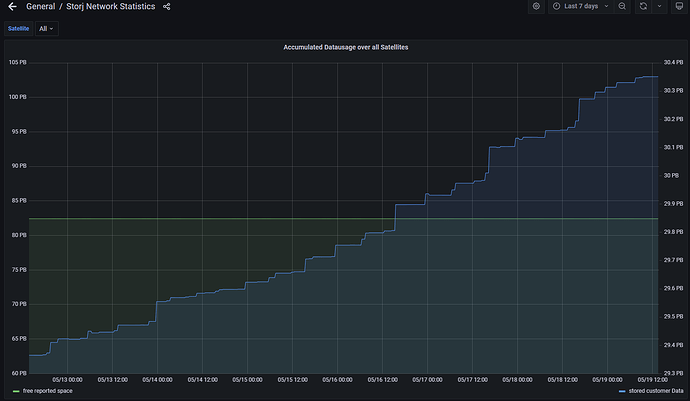Open dashboard settings gear
The width and height of the screenshot is (690, 401).
click(536, 7)
